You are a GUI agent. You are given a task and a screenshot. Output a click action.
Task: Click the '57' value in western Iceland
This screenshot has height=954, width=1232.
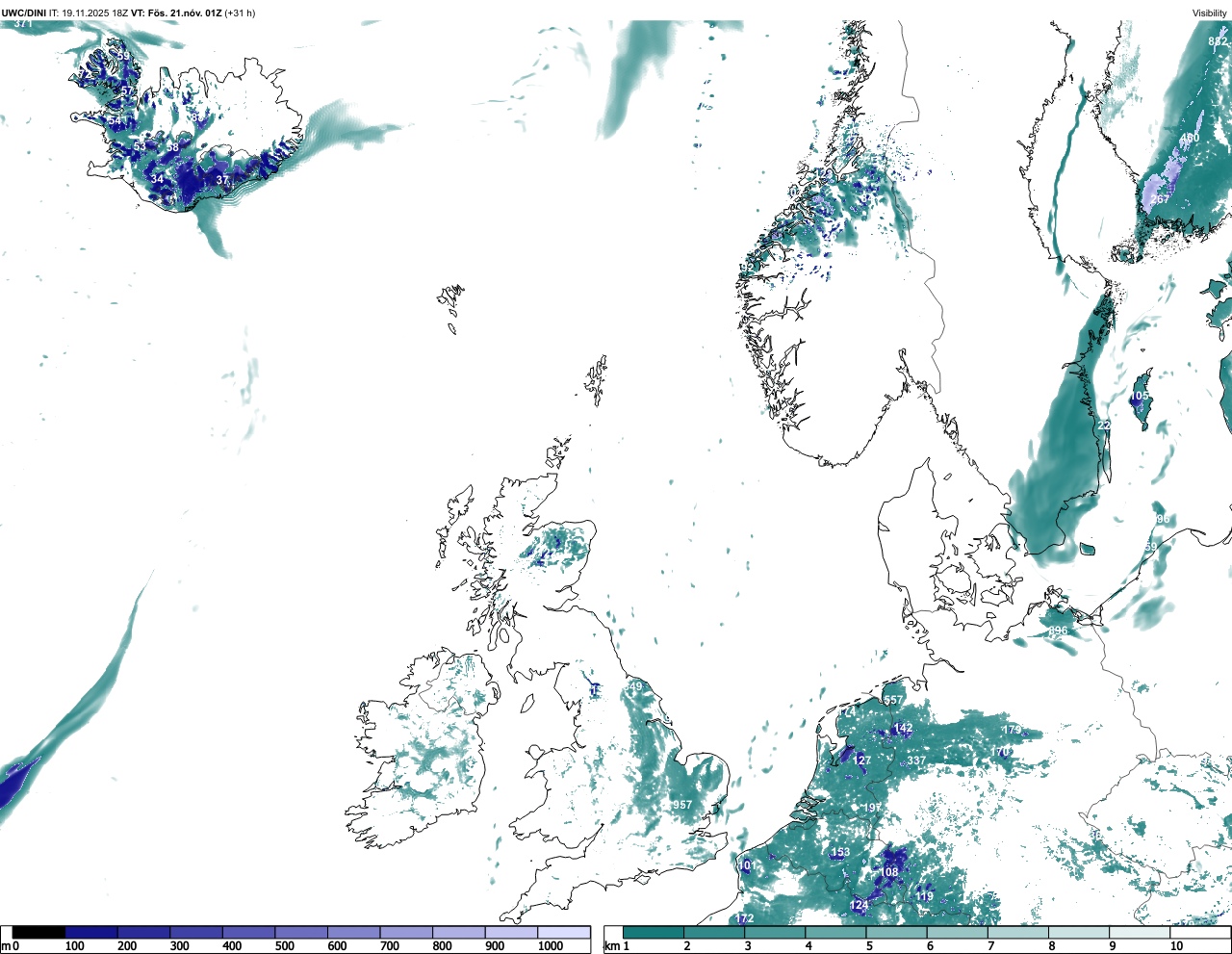128,90
